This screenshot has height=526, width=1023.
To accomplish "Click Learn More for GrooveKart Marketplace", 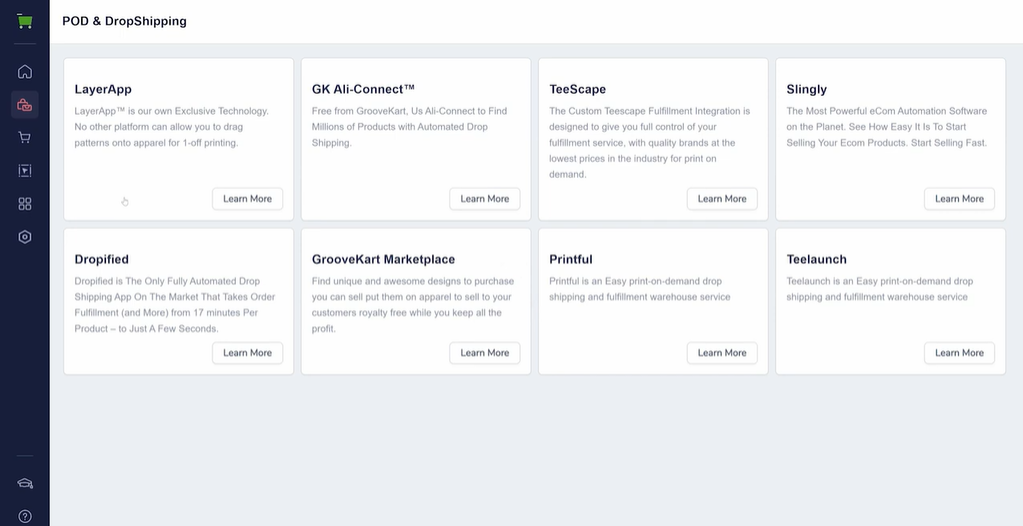I will 485,353.
